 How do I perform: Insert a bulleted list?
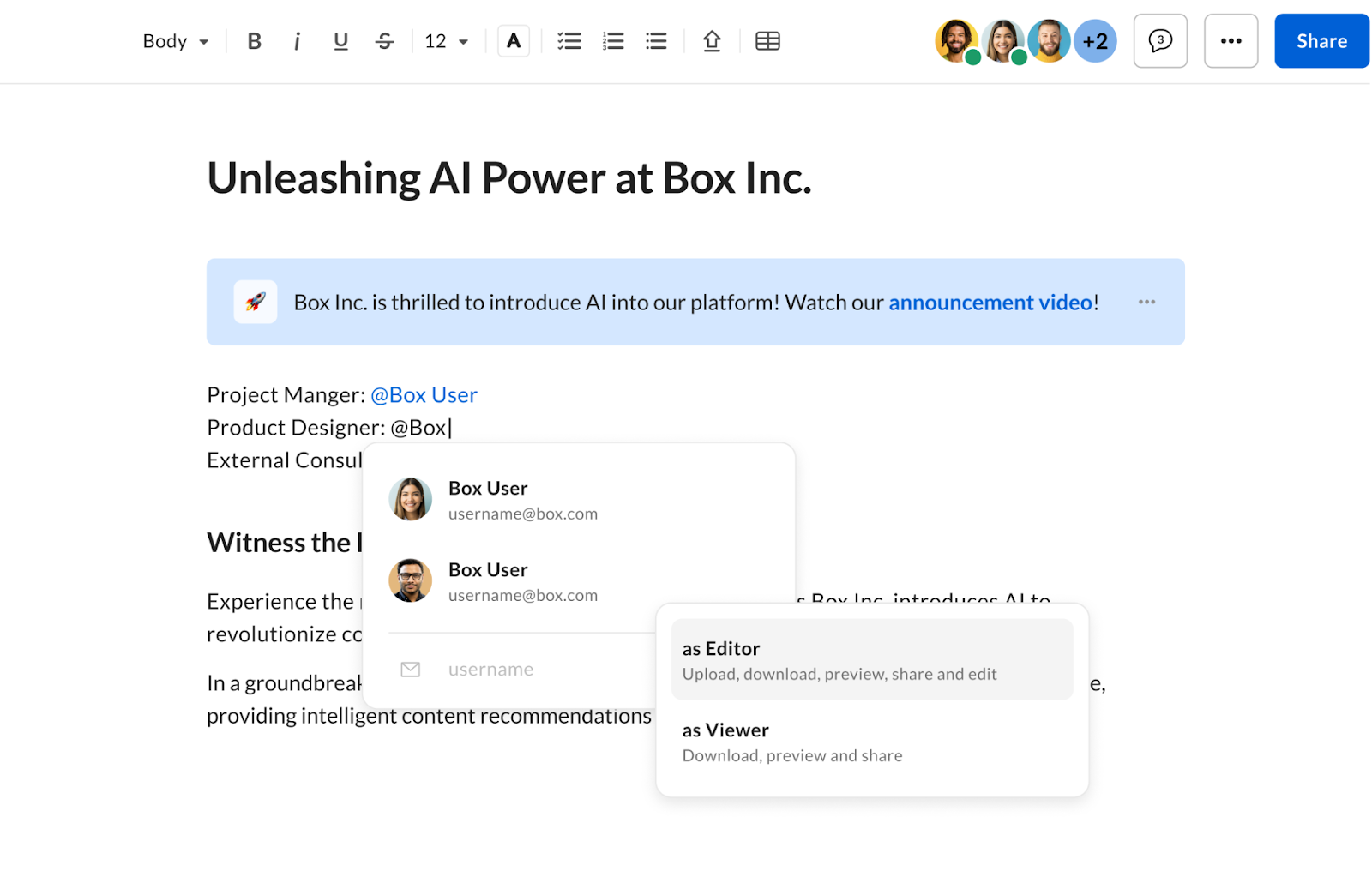click(656, 41)
